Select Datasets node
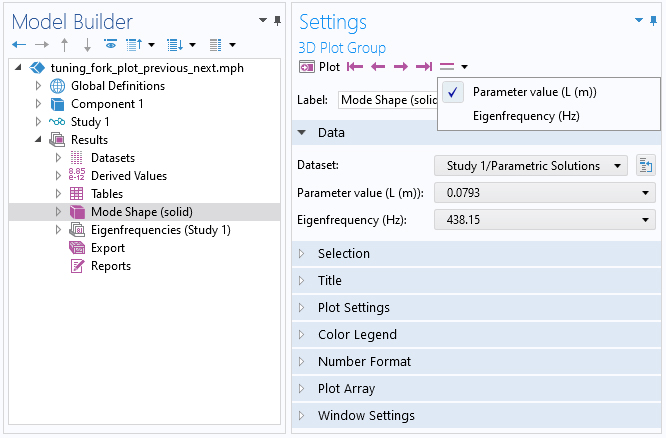This screenshot has width=666, height=438. pos(113,158)
